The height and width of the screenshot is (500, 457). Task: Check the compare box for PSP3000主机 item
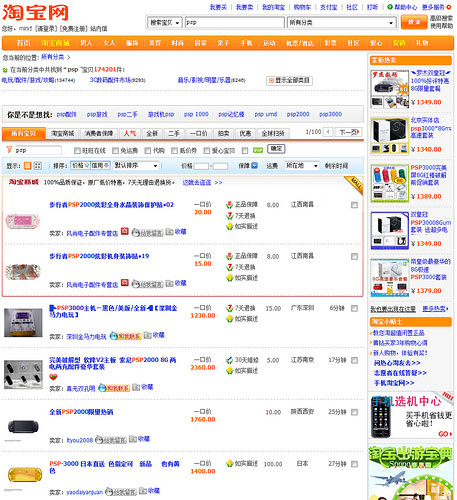point(354,308)
